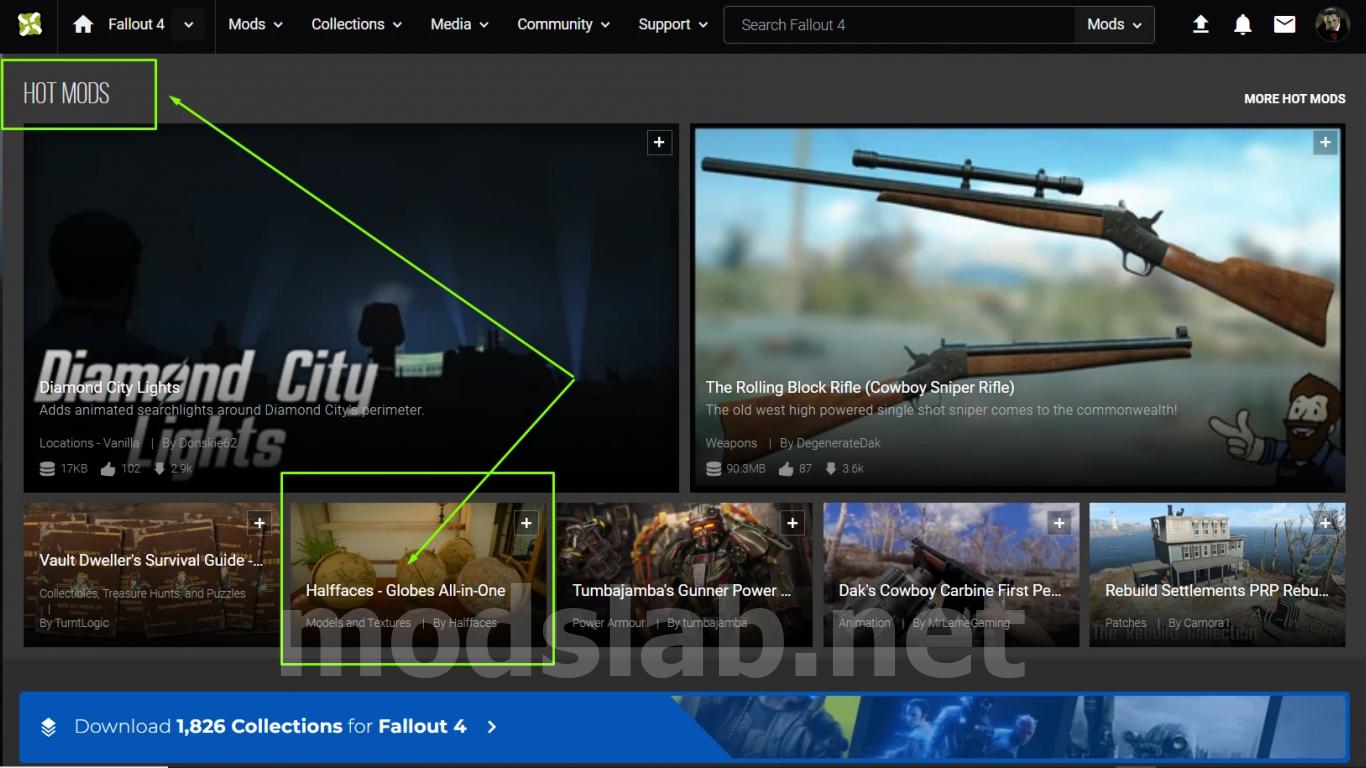Open the messages envelope icon
Screen dimensions: 1366x768
[x=1285, y=24]
